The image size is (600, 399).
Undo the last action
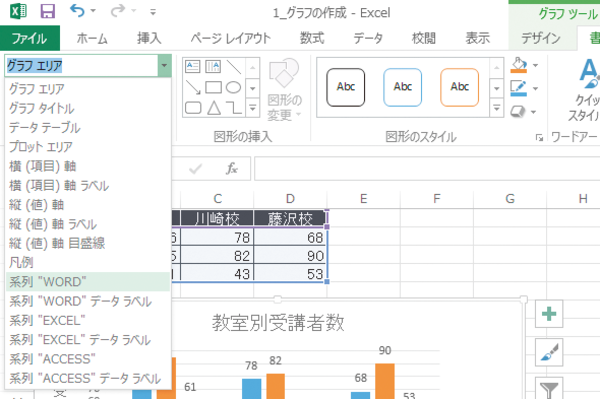(78, 11)
